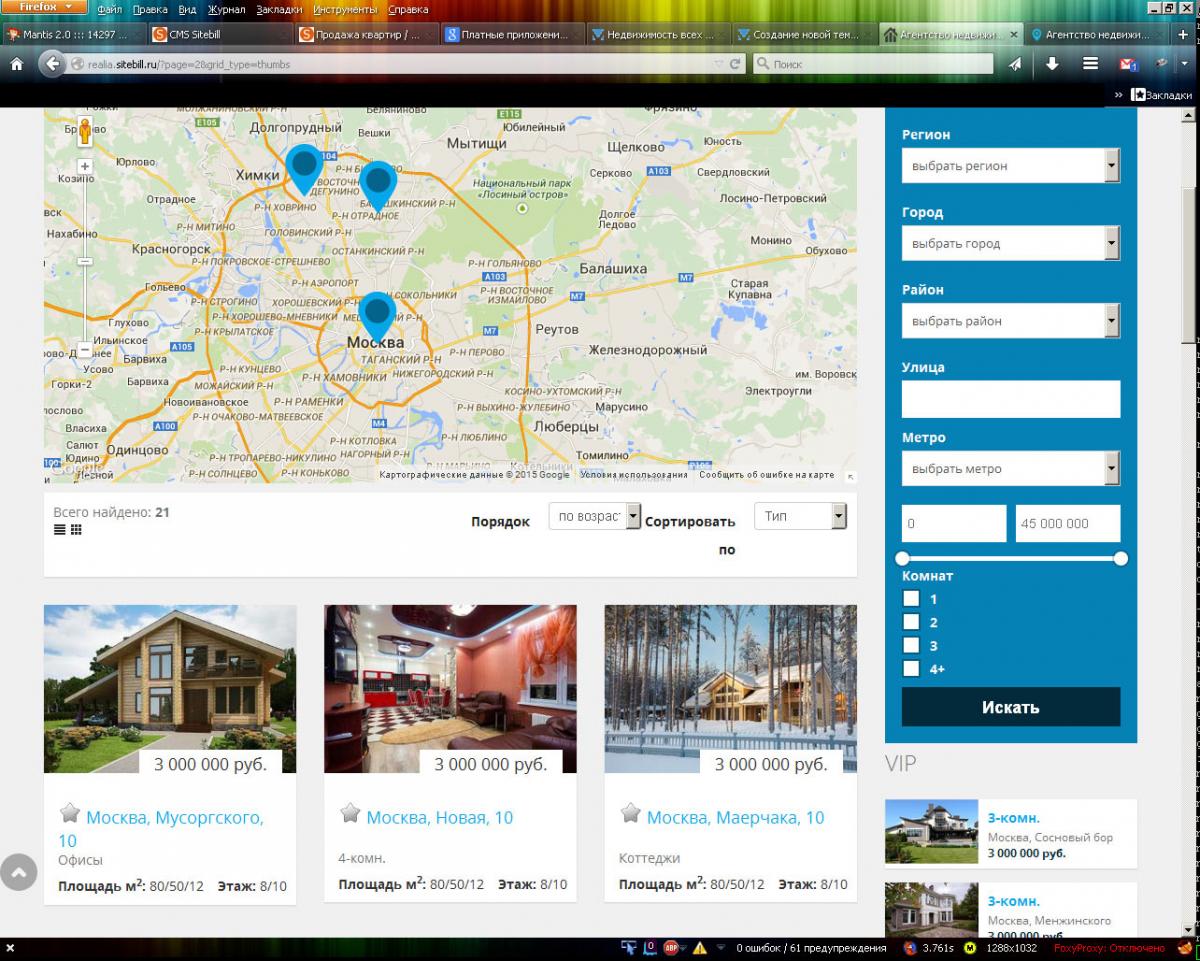Click Сообщить об ошибке на карте link

point(766,475)
